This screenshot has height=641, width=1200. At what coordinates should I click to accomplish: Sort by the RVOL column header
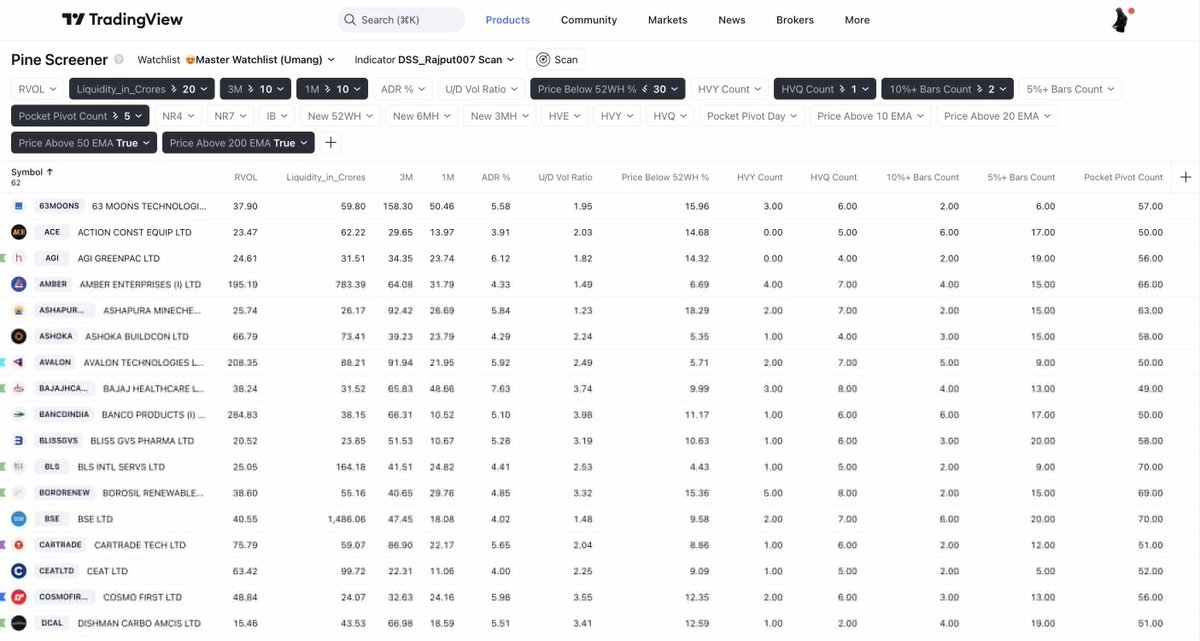pos(245,177)
